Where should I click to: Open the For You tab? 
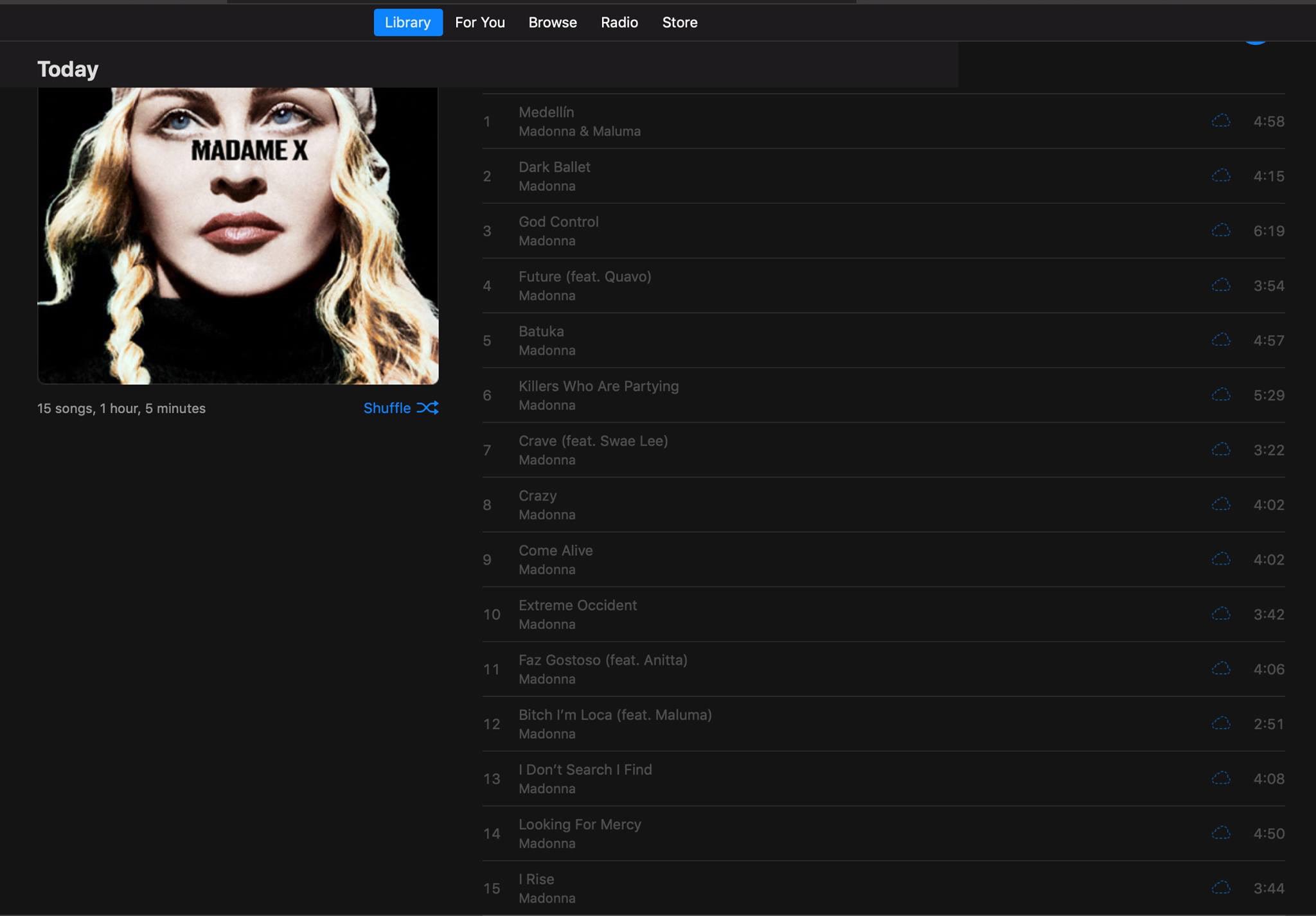pos(480,22)
